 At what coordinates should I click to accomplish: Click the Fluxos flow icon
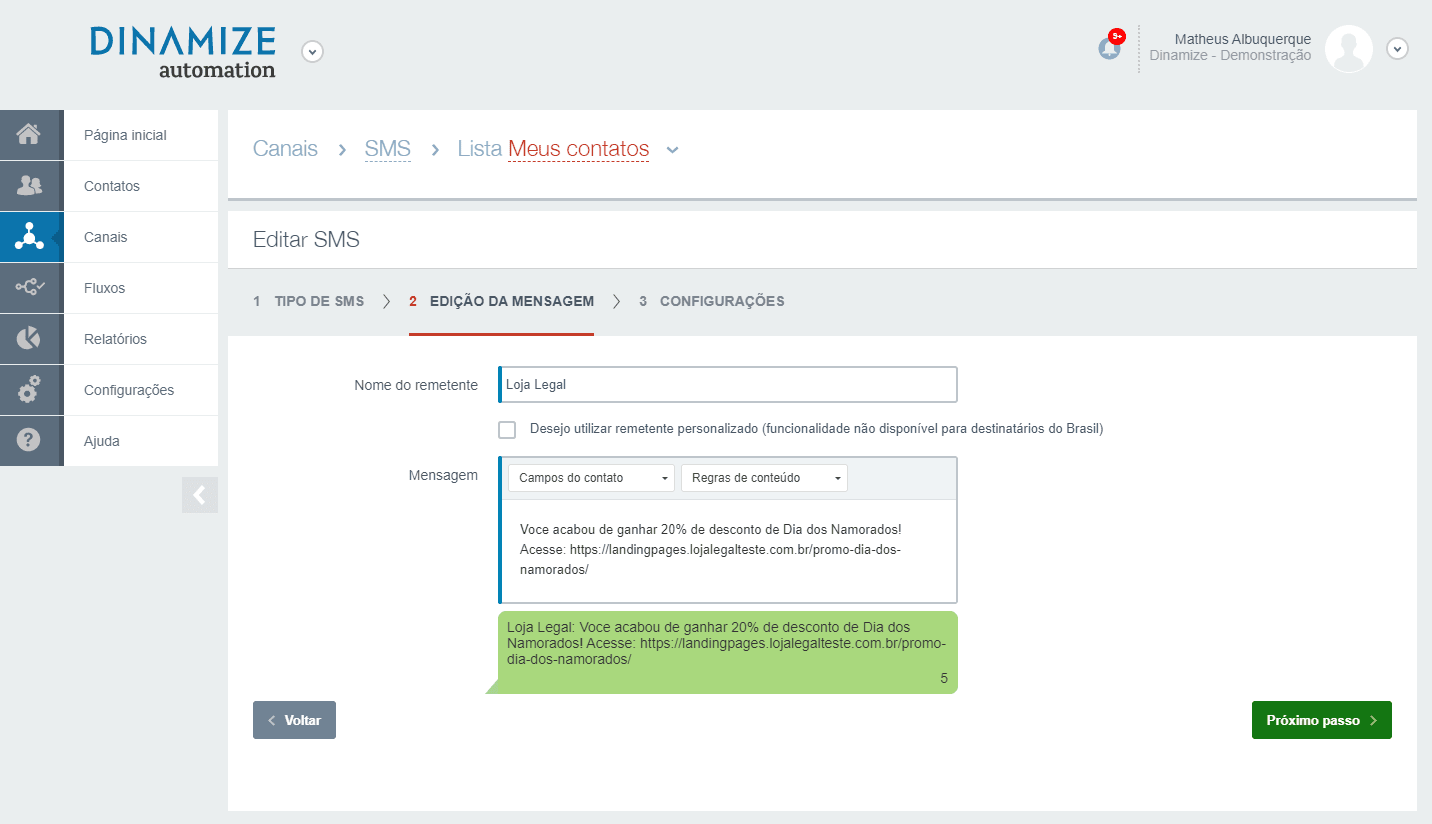[x=29, y=287]
